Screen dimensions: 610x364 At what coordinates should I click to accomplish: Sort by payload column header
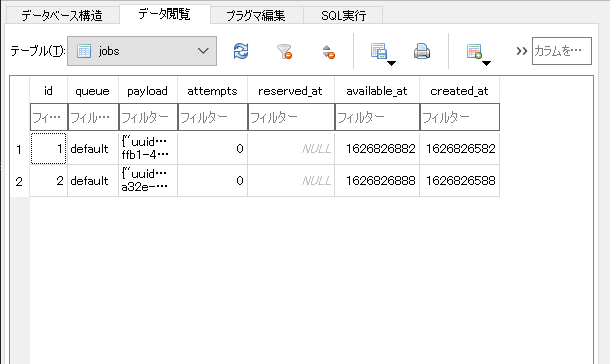point(148,91)
